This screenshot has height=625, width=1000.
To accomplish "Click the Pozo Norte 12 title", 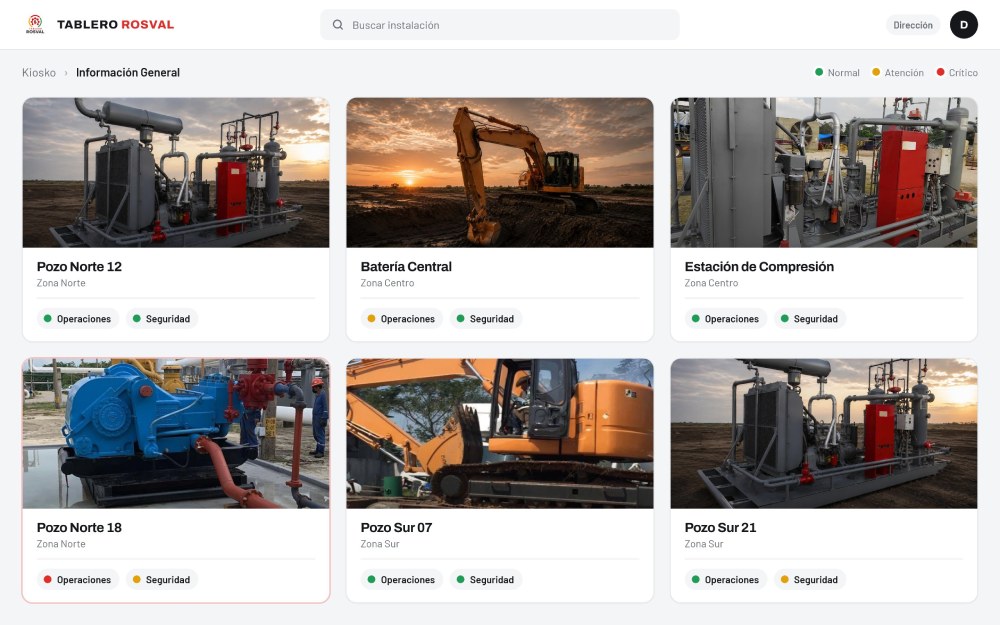I will pyautogui.click(x=79, y=267).
